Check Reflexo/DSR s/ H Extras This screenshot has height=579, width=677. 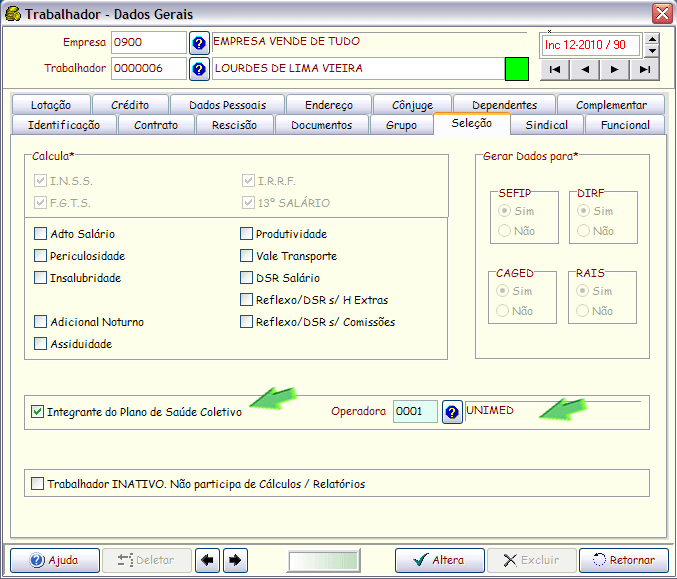click(246, 300)
